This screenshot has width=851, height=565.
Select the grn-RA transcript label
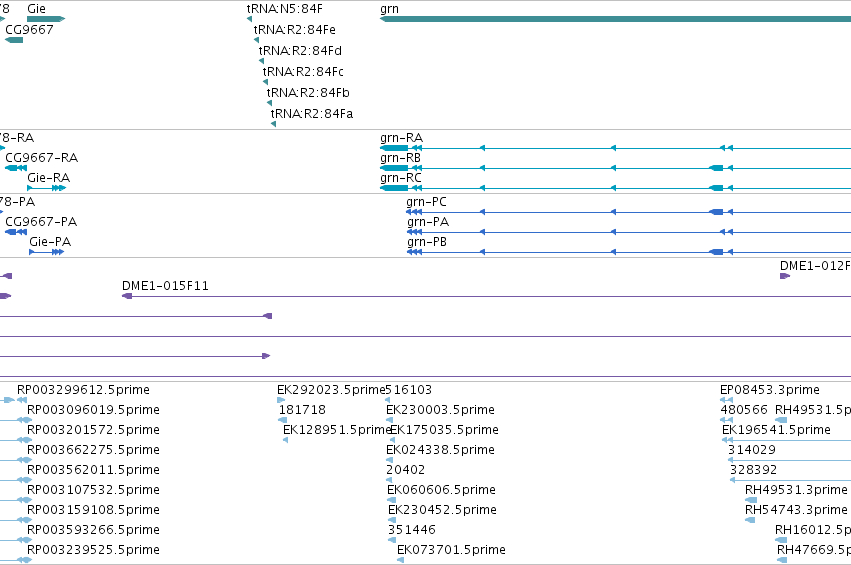click(401, 138)
